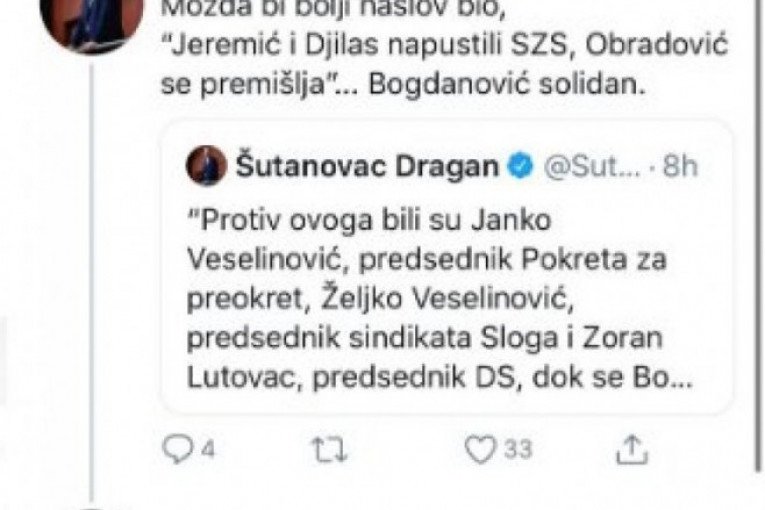765x510 pixels.
Task: Click the reply count number 4
Action: 208,449
